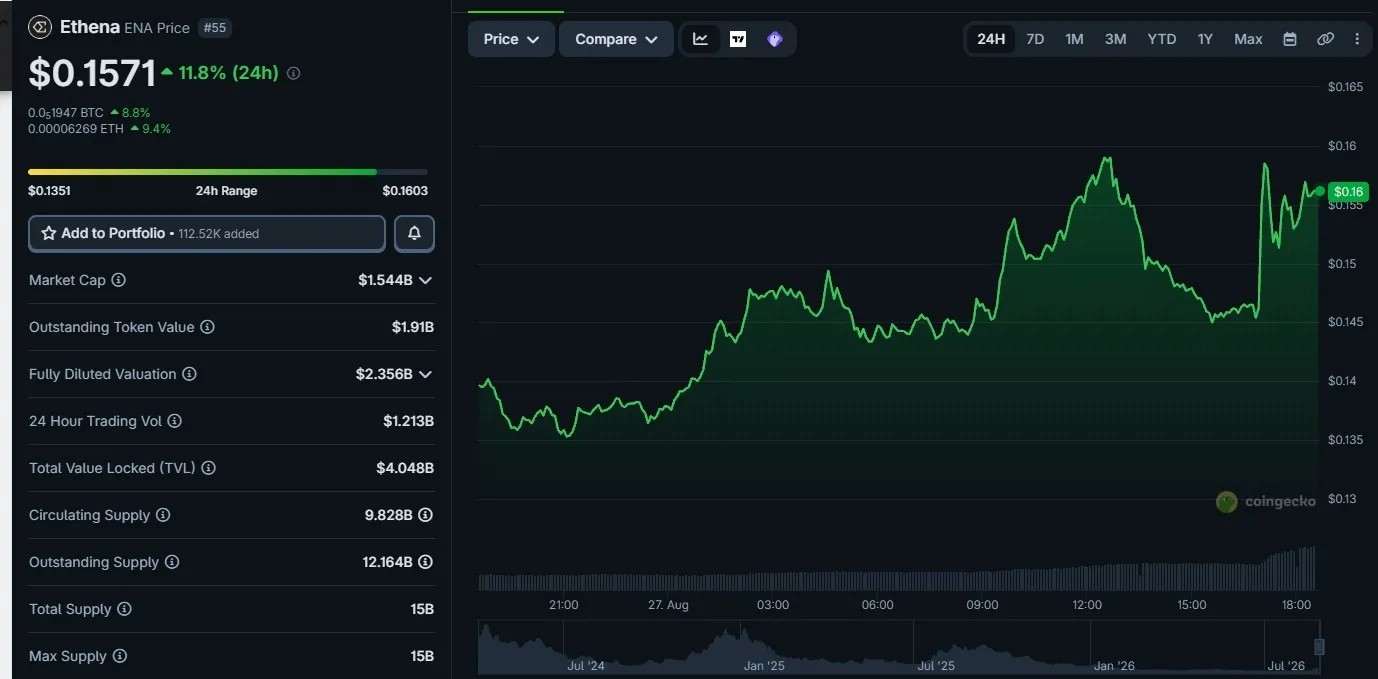
Task: Open the Compare dropdown
Action: (616, 39)
